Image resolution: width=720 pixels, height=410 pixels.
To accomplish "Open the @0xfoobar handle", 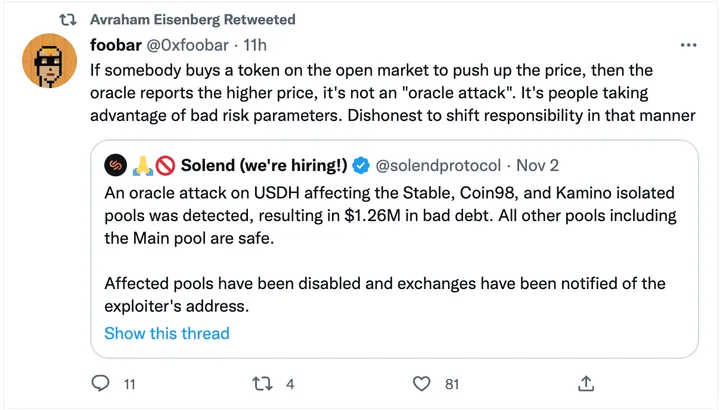I will [191, 46].
